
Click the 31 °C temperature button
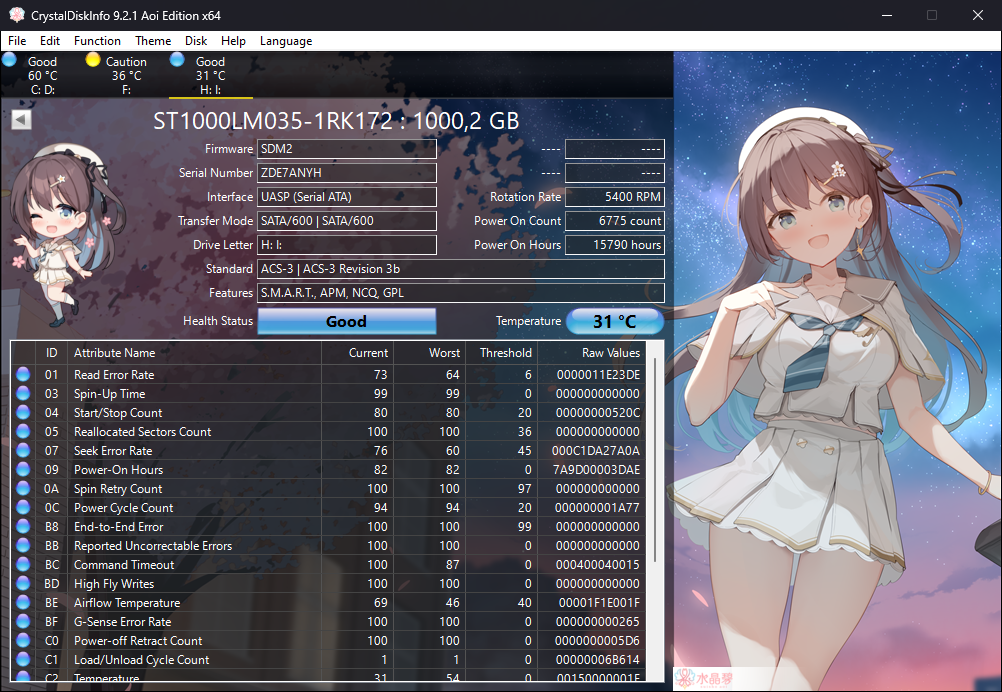615,321
